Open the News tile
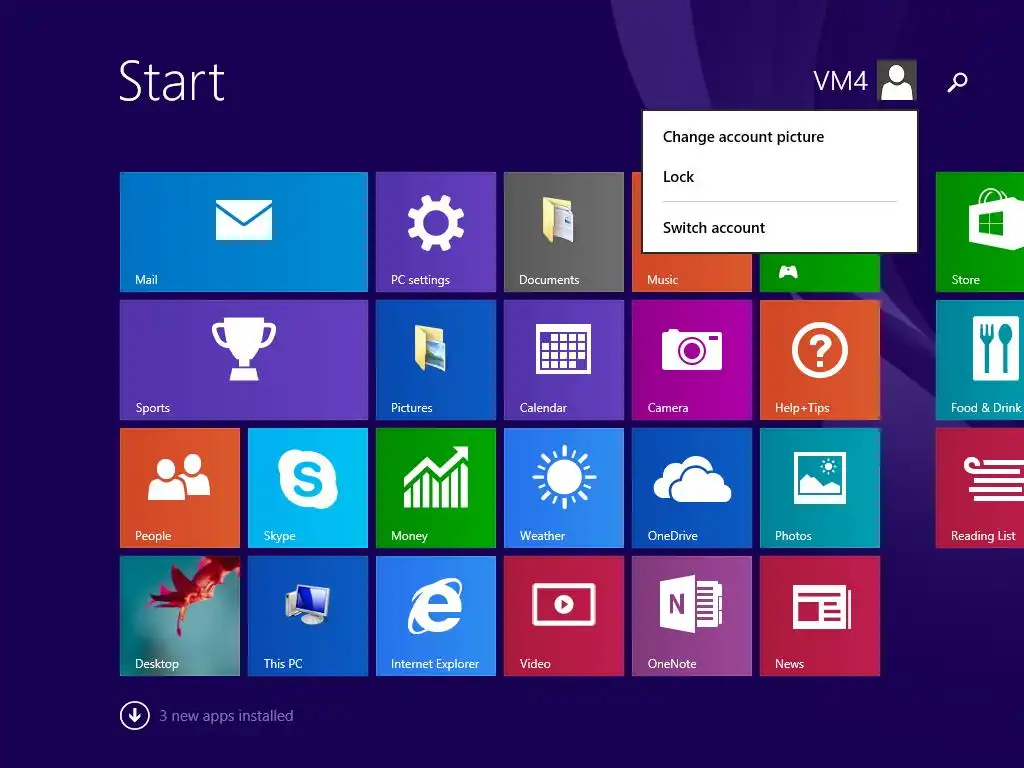Image resolution: width=1024 pixels, height=768 pixels. (820, 616)
